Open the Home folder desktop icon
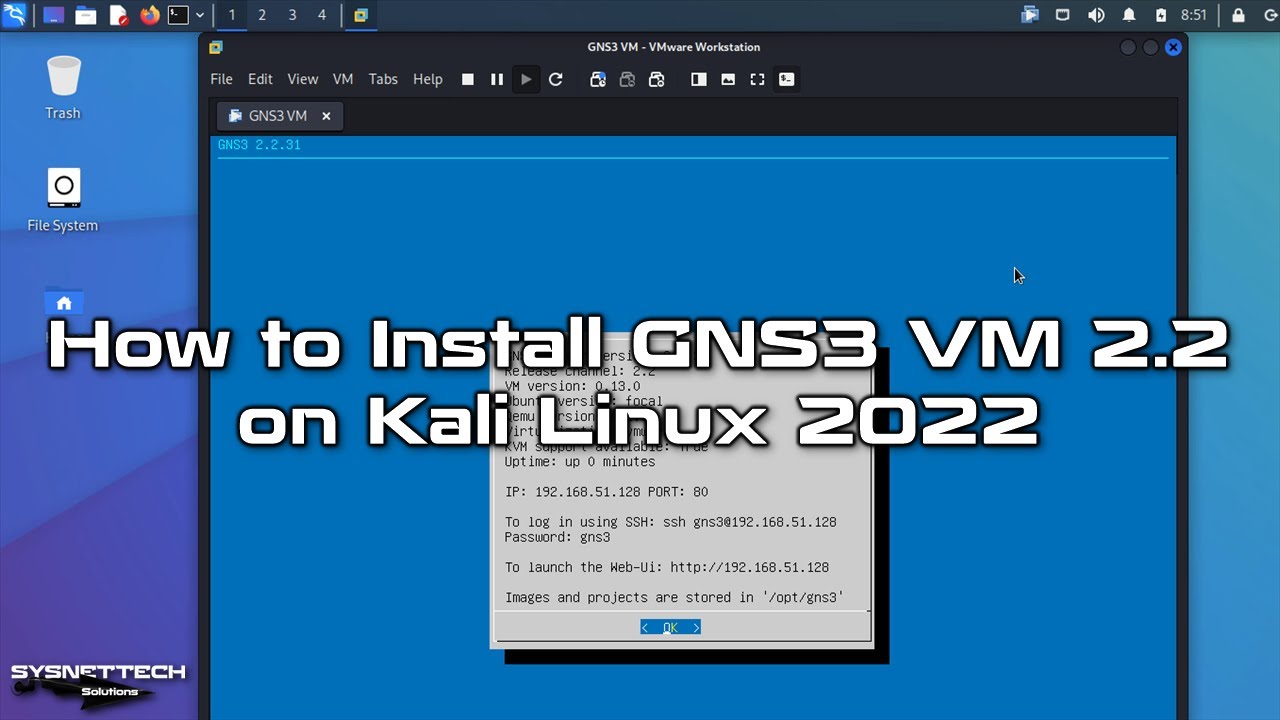 click(64, 302)
